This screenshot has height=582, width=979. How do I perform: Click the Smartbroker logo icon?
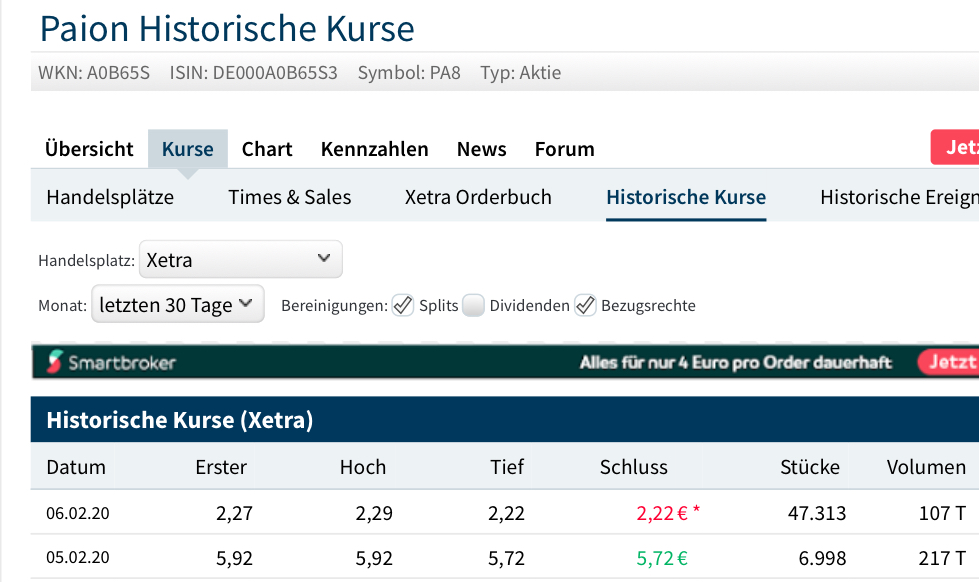click(55, 362)
